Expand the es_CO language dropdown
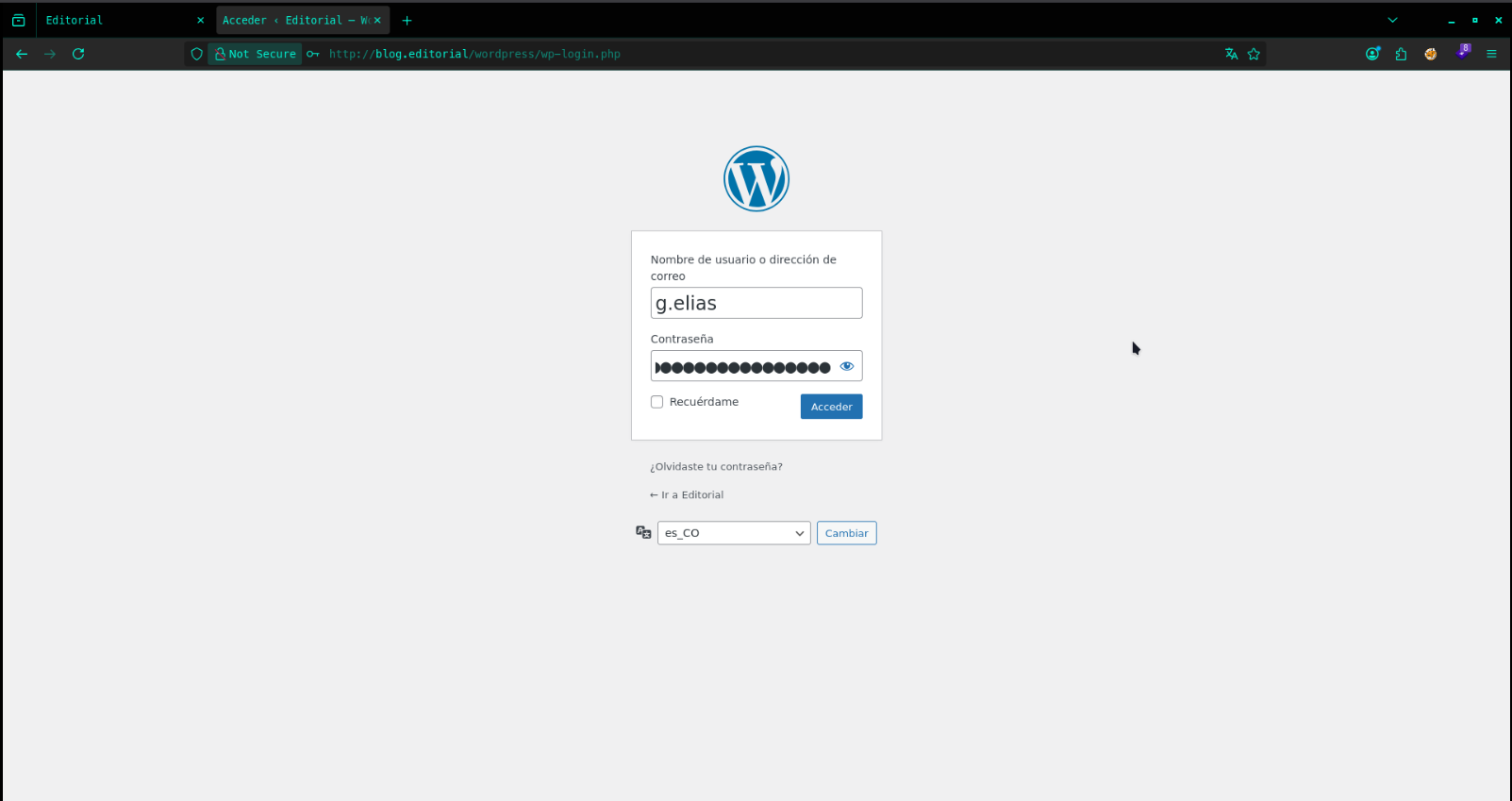1512x801 pixels. (734, 533)
